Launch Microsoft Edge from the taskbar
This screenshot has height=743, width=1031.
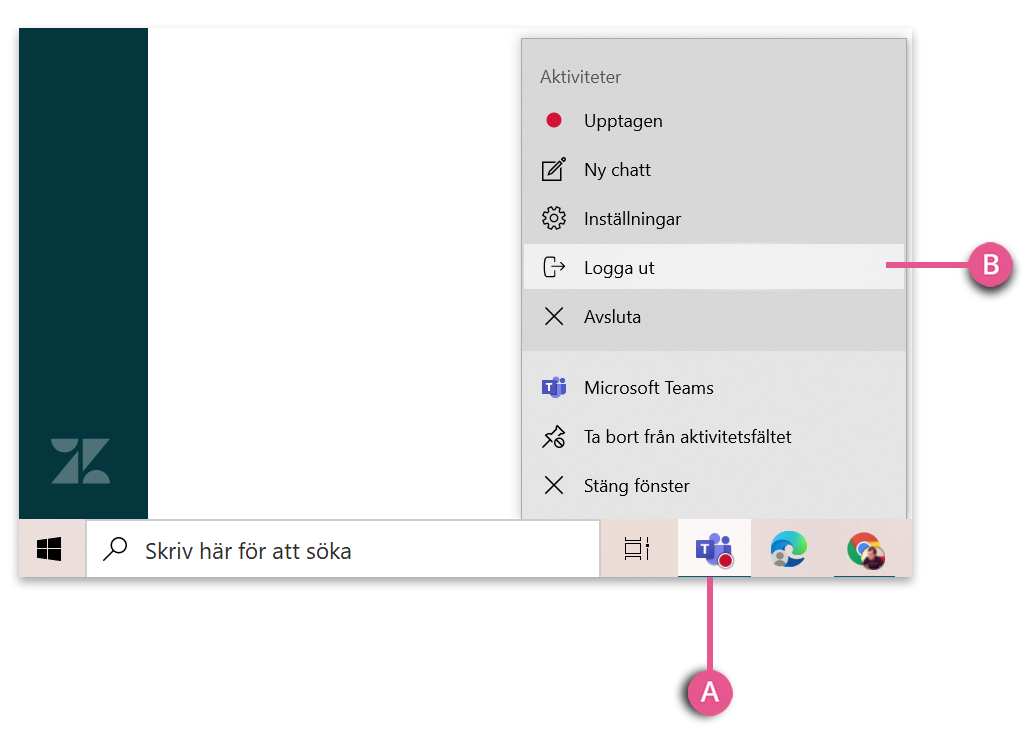(788, 549)
